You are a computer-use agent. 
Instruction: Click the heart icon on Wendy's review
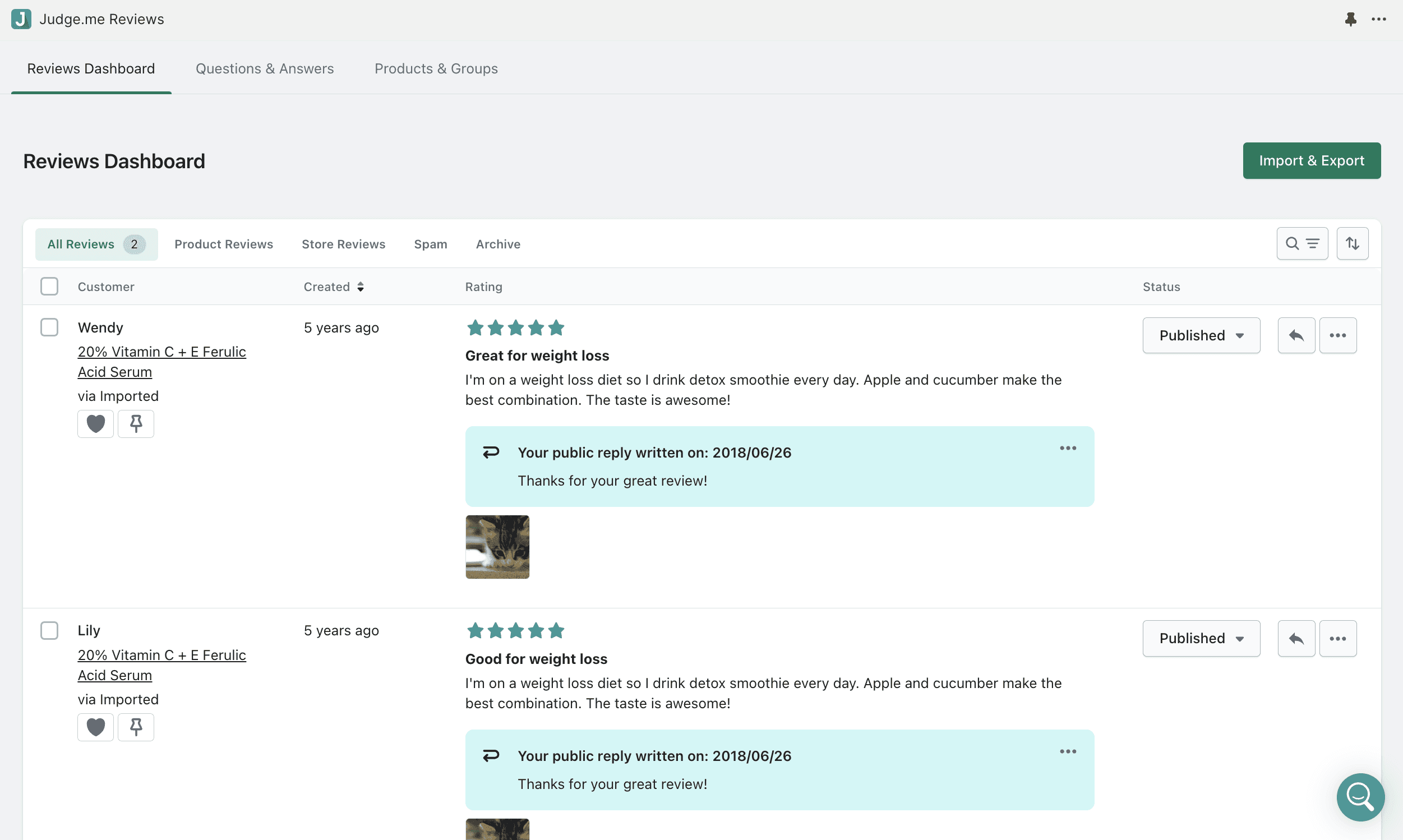click(95, 423)
